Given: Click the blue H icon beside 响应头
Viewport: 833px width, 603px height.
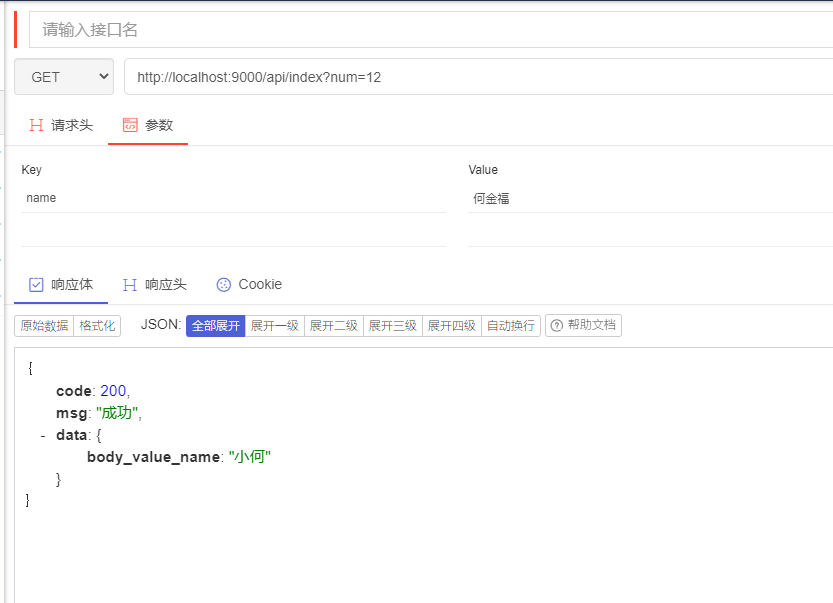Looking at the screenshot, I should coord(130,285).
